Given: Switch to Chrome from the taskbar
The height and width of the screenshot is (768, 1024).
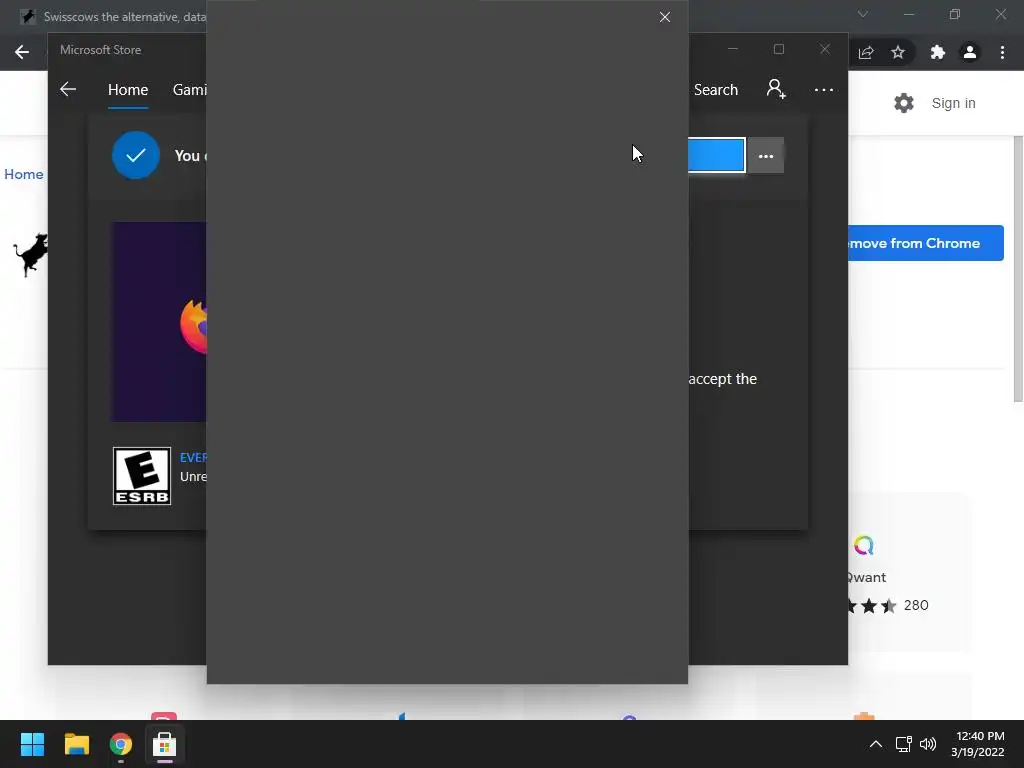Looking at the screenshot, I should 121,744.
